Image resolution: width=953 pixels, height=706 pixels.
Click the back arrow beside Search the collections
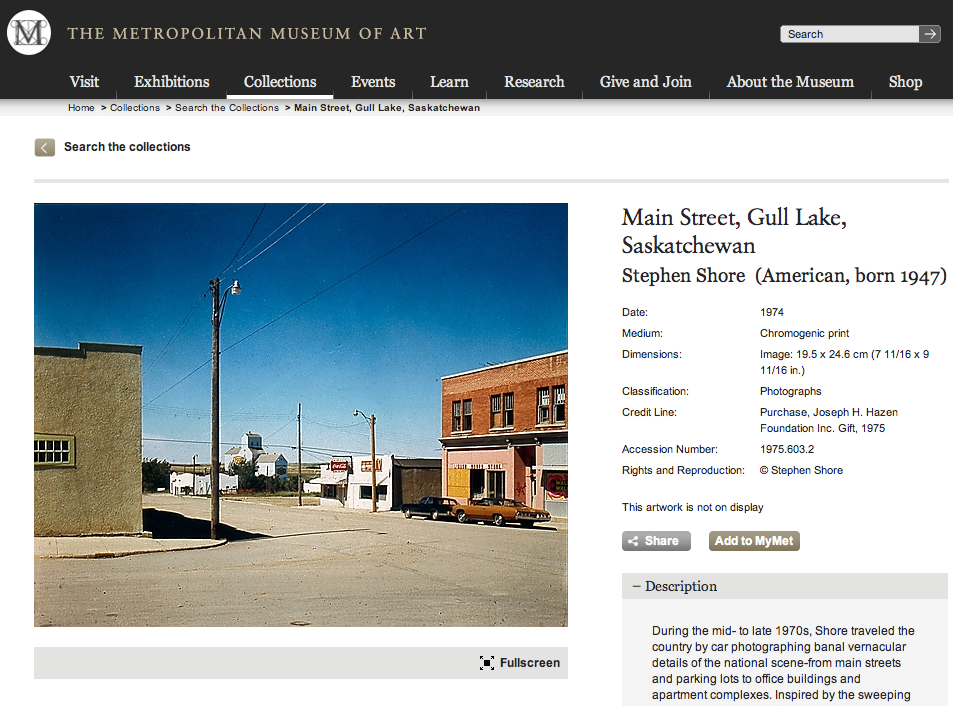pyautogui.click(x=45, y=147)
